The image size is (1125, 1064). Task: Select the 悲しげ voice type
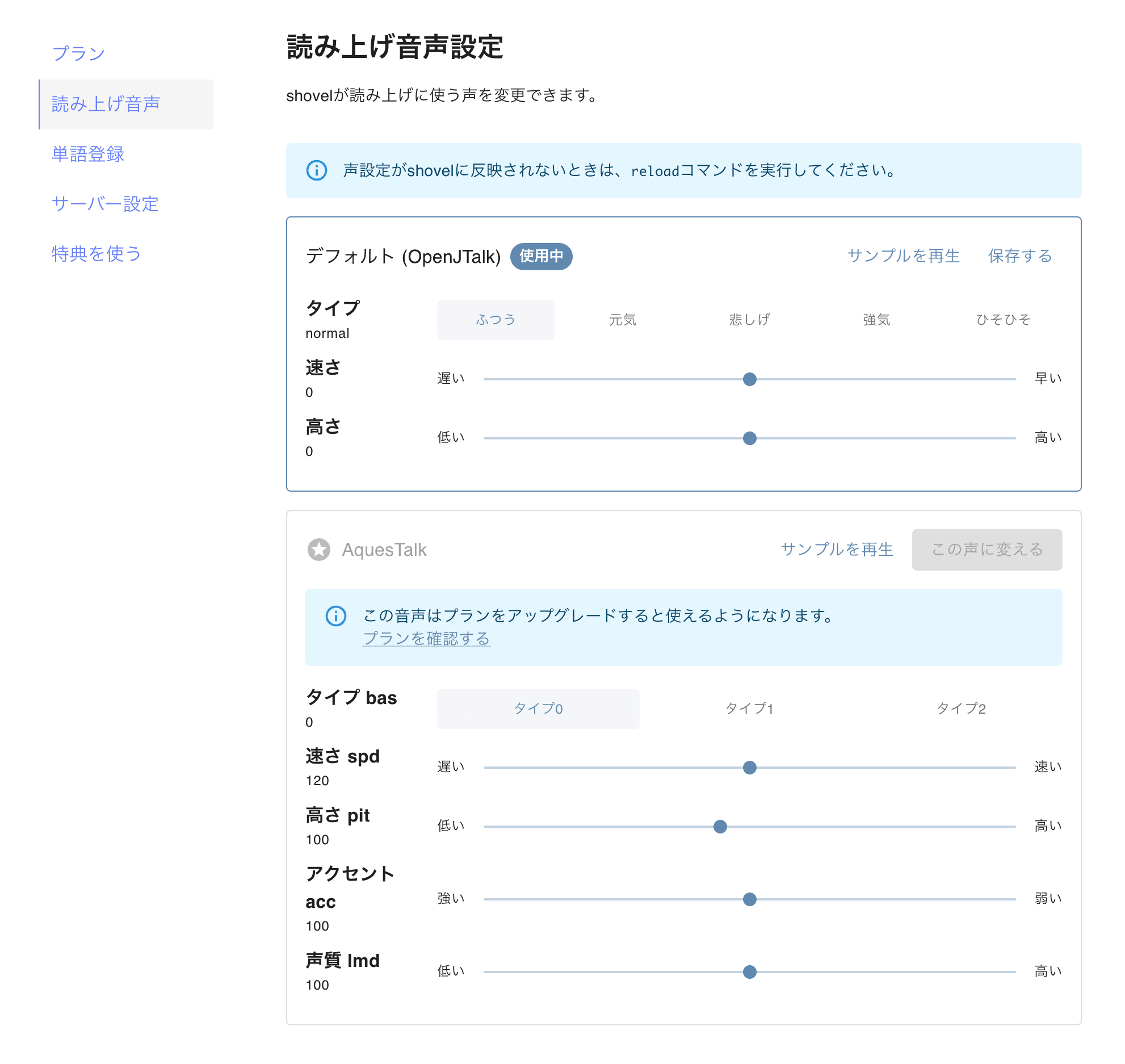(x=749, y=319)
